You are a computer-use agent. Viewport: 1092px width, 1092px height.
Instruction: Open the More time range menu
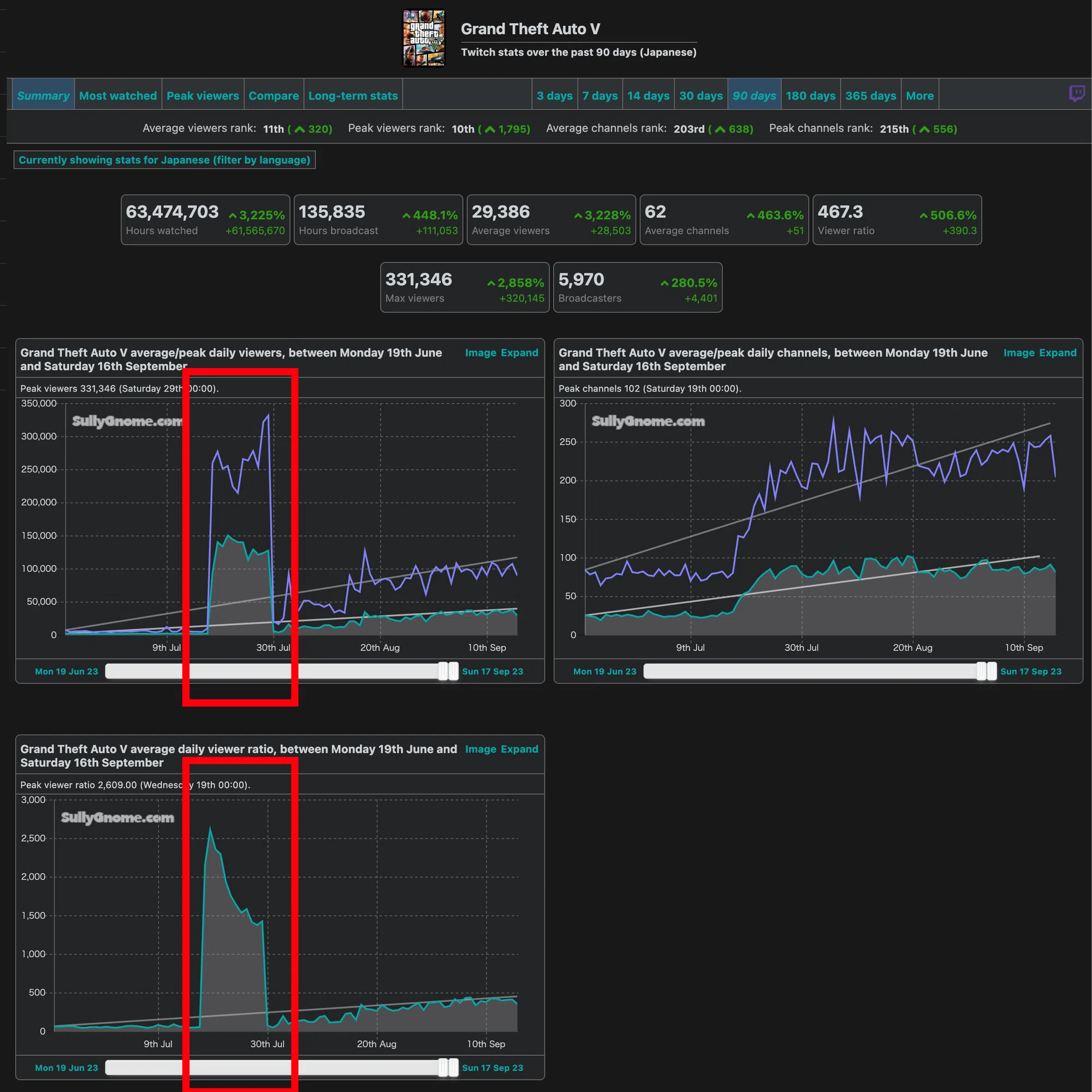(x=919, y=96)
